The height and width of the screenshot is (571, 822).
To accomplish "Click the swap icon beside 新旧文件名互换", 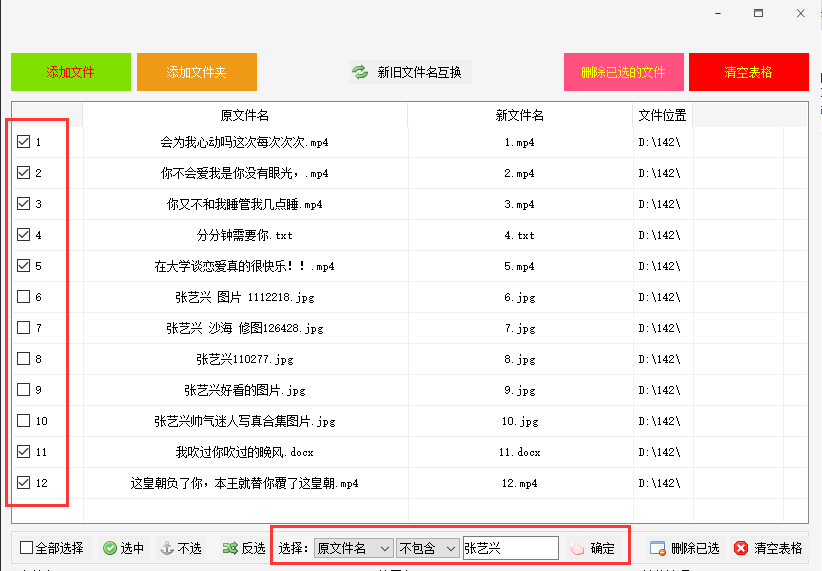I will (360, 72).
